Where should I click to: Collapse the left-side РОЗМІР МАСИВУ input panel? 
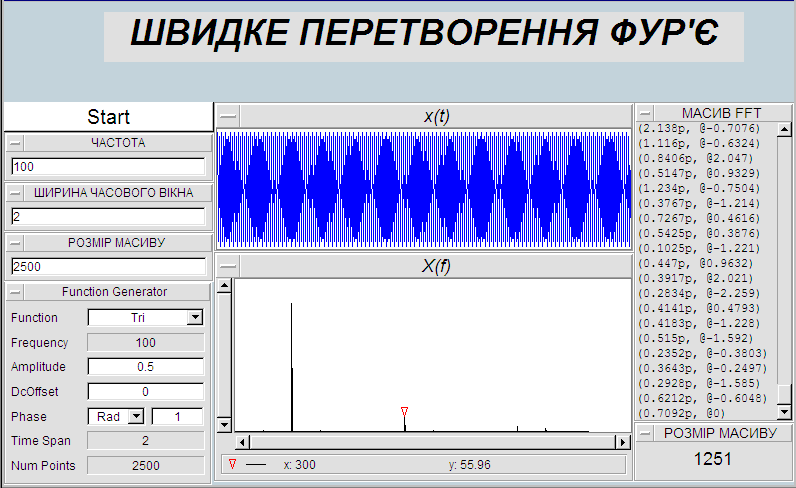pos(15,243)
